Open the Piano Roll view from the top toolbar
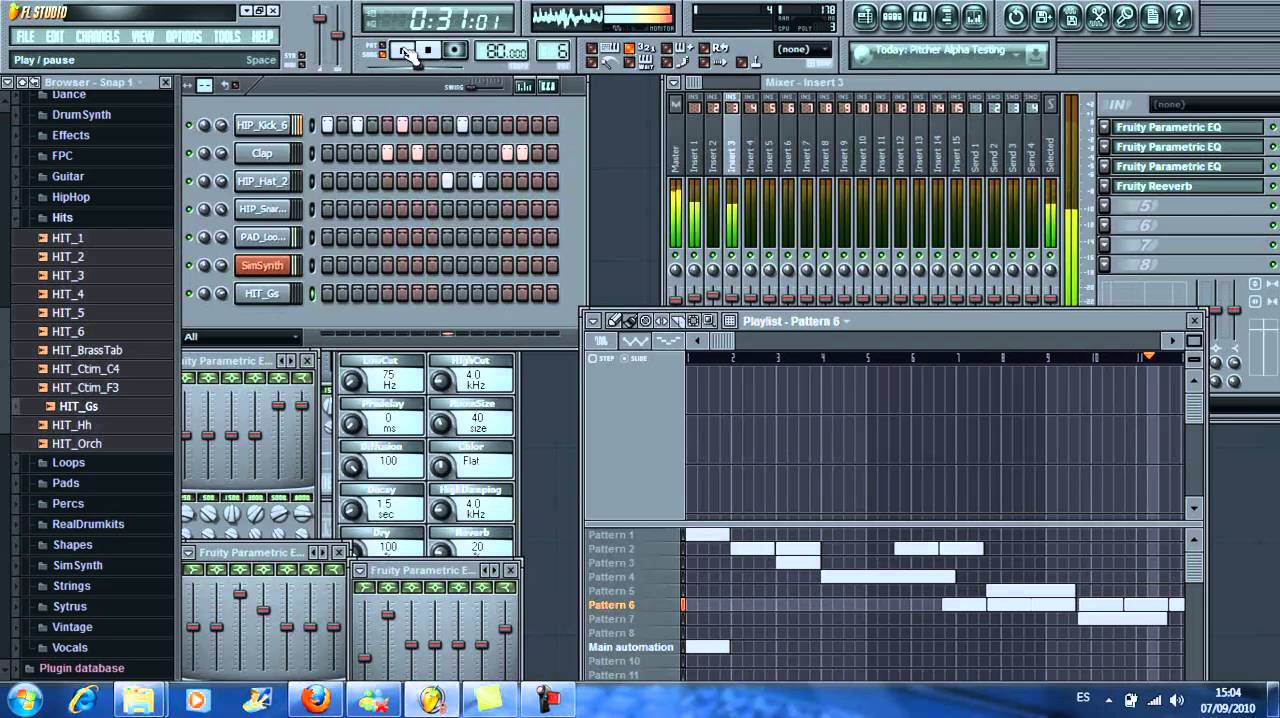The image size is (1280, 718). (919, 16)
